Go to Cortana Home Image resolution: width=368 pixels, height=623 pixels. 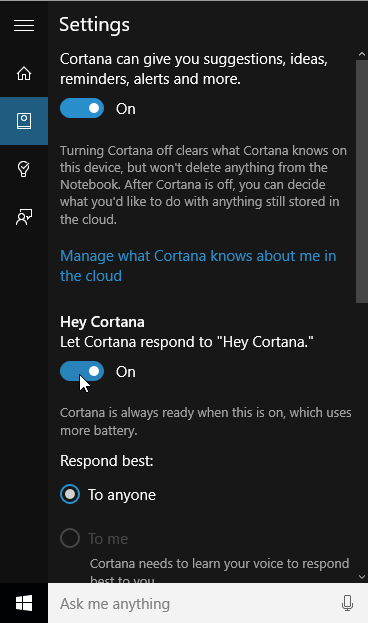[x=24, y=73]
